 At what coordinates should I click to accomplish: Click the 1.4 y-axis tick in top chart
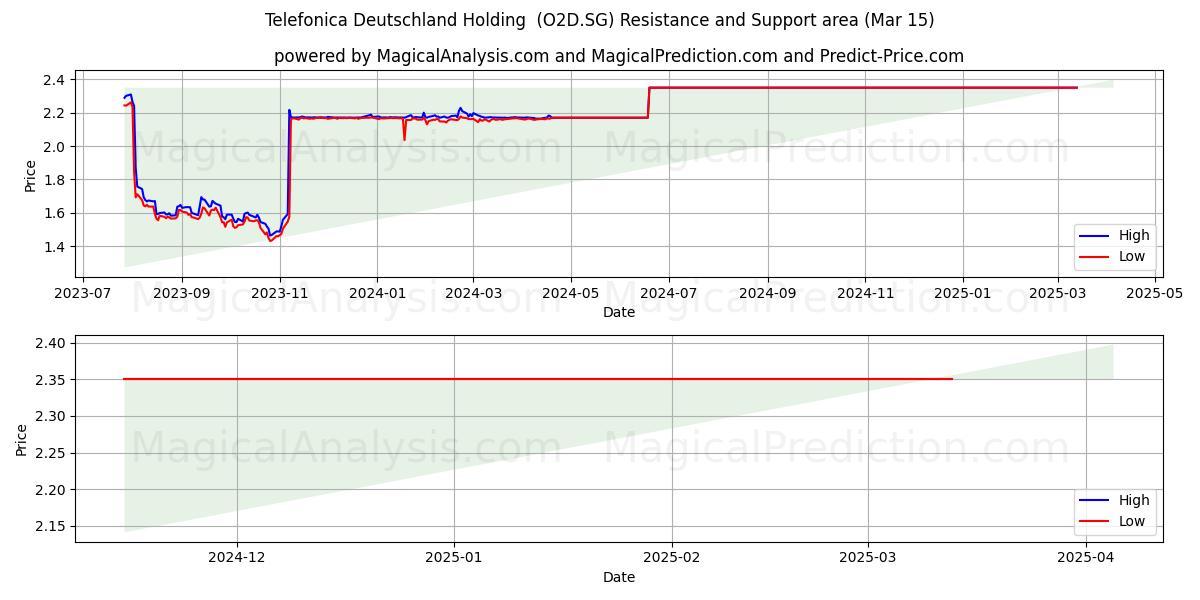click(x=56, y=247)
